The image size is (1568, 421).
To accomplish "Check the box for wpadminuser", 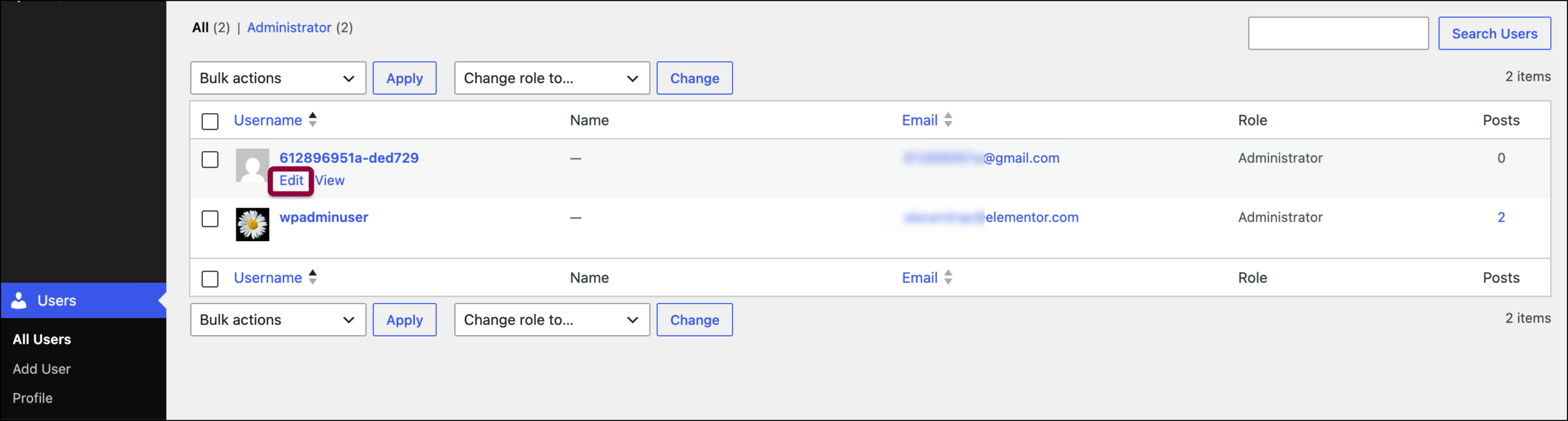I will (210, 219).
